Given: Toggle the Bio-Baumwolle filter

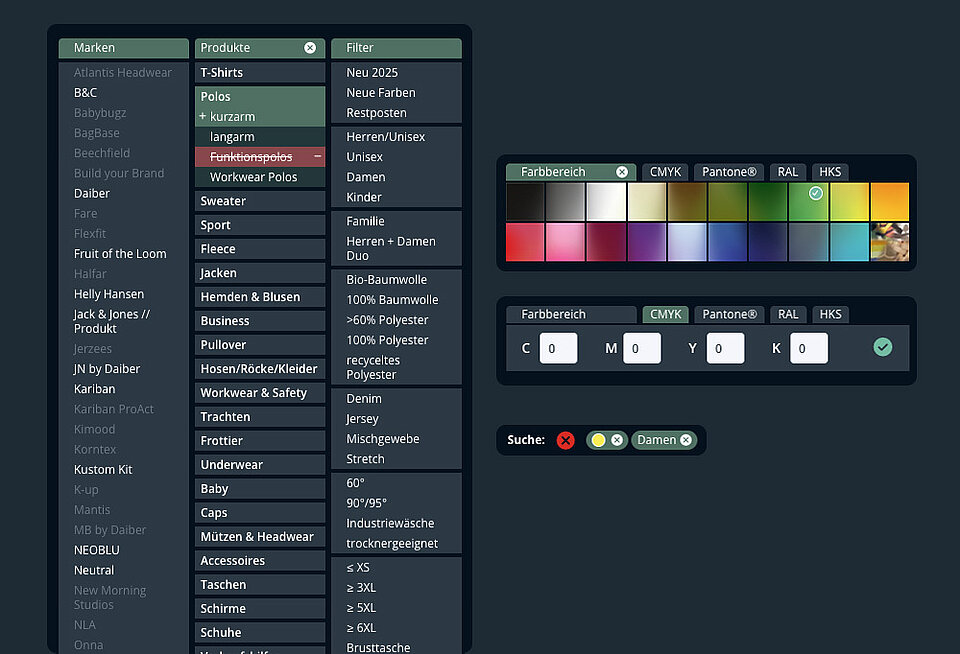Looking at the screenshot, I should pos(386,280).
